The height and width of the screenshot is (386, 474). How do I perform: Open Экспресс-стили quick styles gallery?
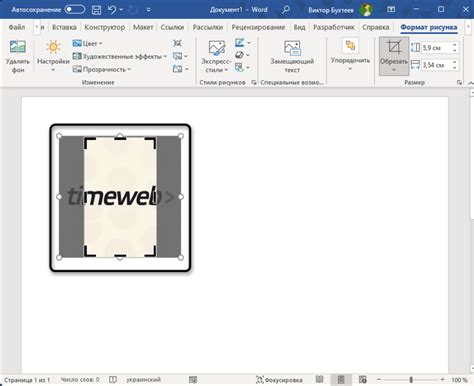(x=216, y=56)
